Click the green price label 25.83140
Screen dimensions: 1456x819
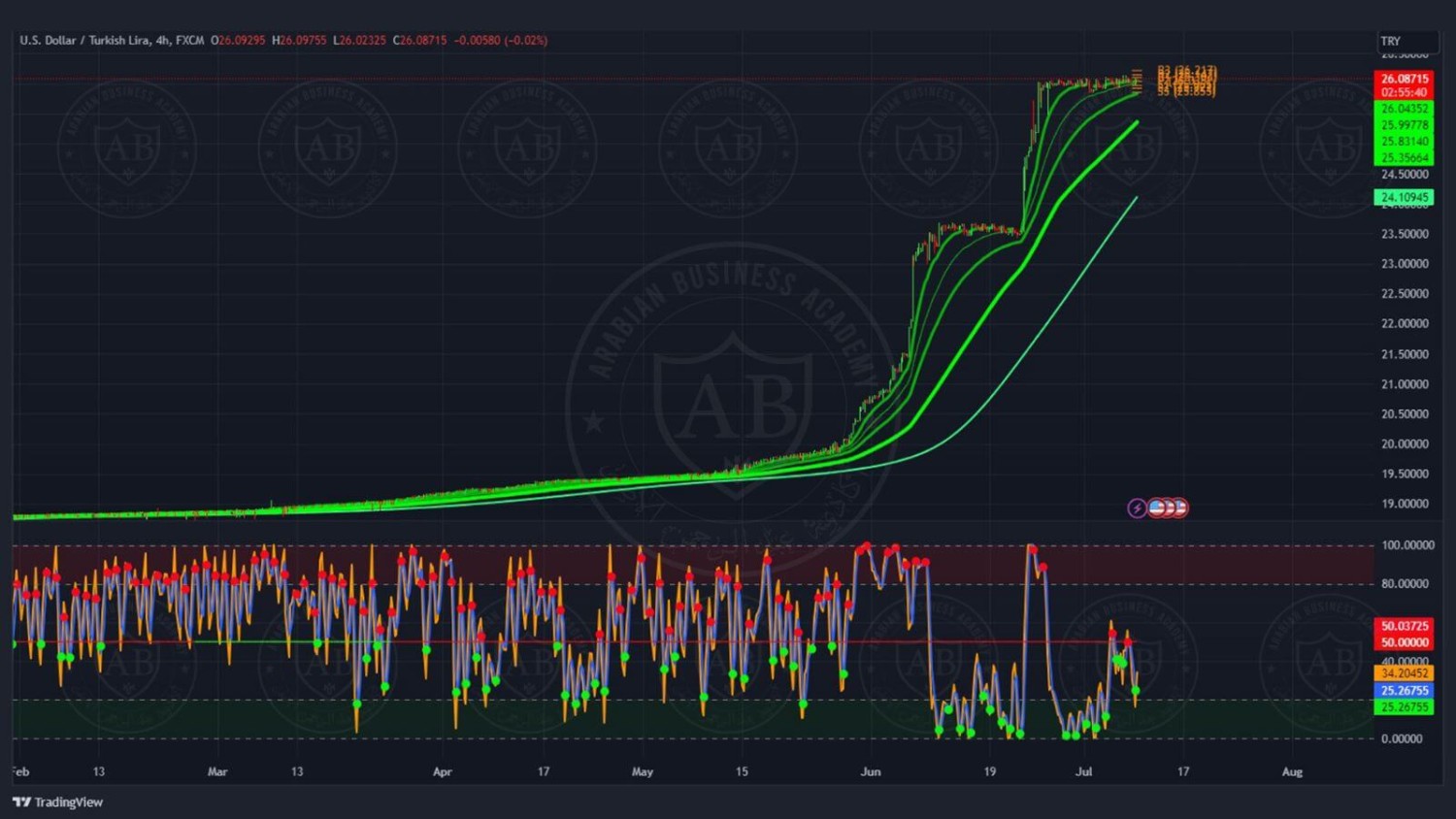pyautogui.click(x=1405, y=142)
